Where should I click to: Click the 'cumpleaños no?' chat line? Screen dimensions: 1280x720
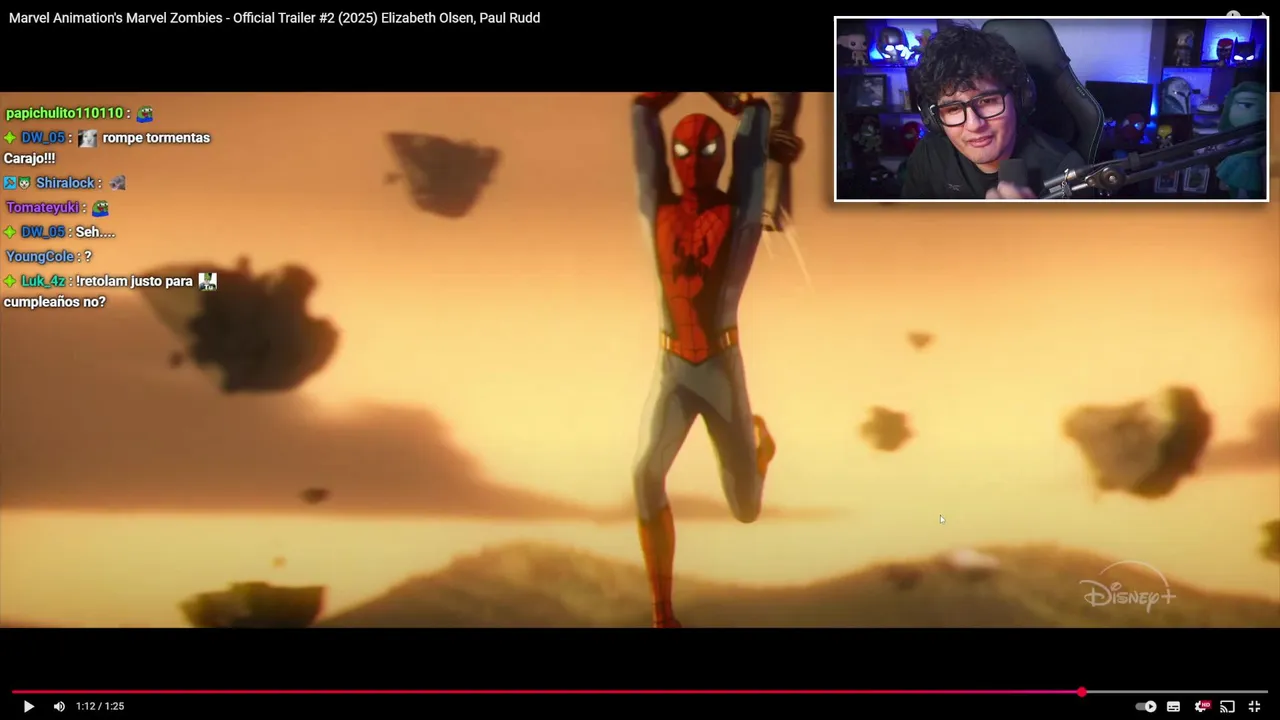tap(54, 301)
